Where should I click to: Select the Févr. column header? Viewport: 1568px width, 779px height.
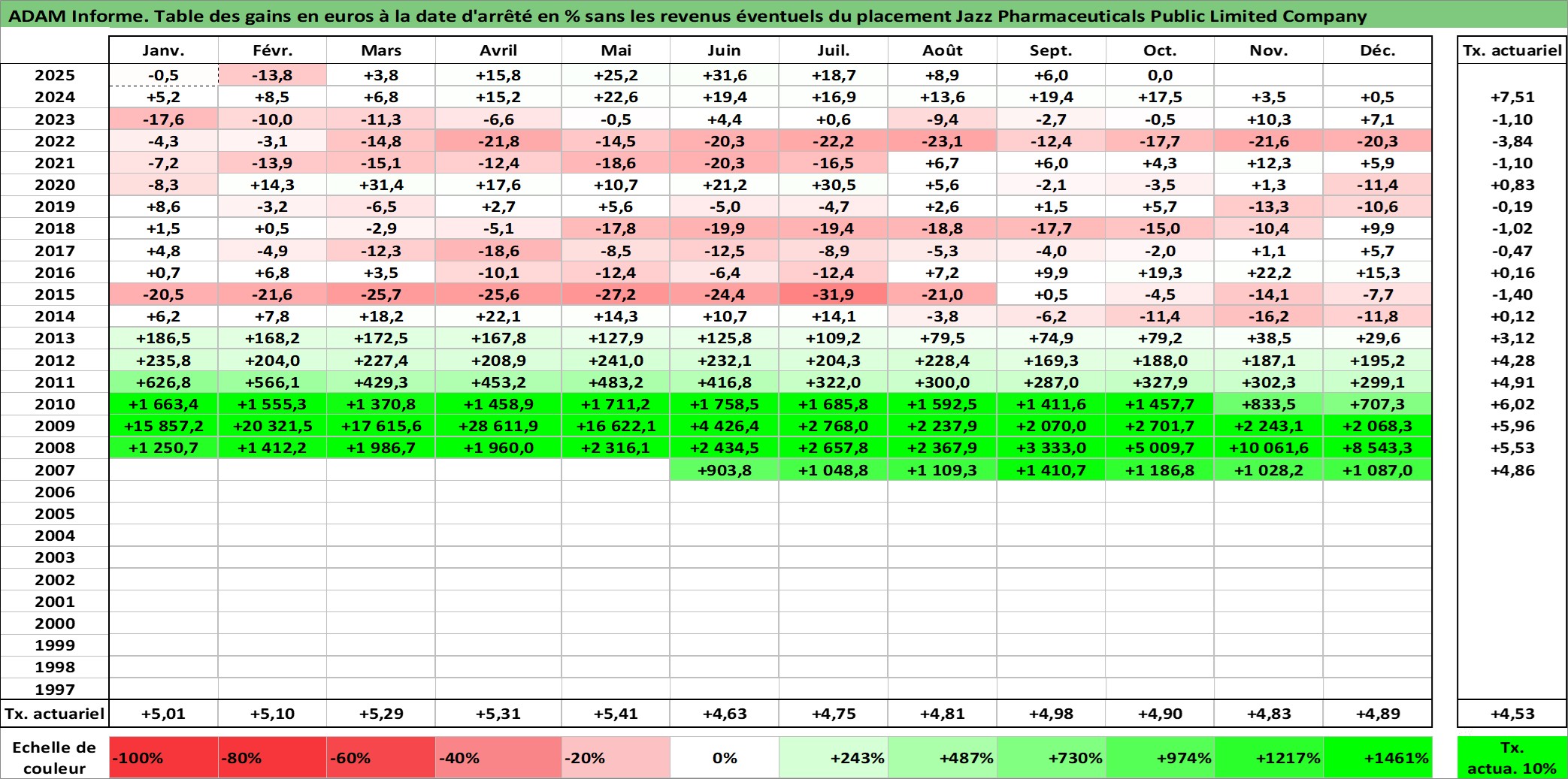(x=272, y=50)
